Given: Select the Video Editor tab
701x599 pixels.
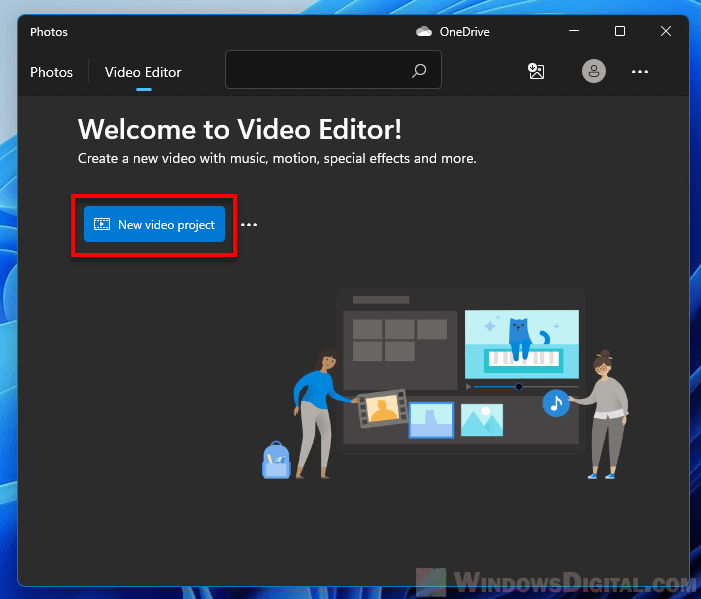Looking at the screenshot, I should [x=143, y=72].
